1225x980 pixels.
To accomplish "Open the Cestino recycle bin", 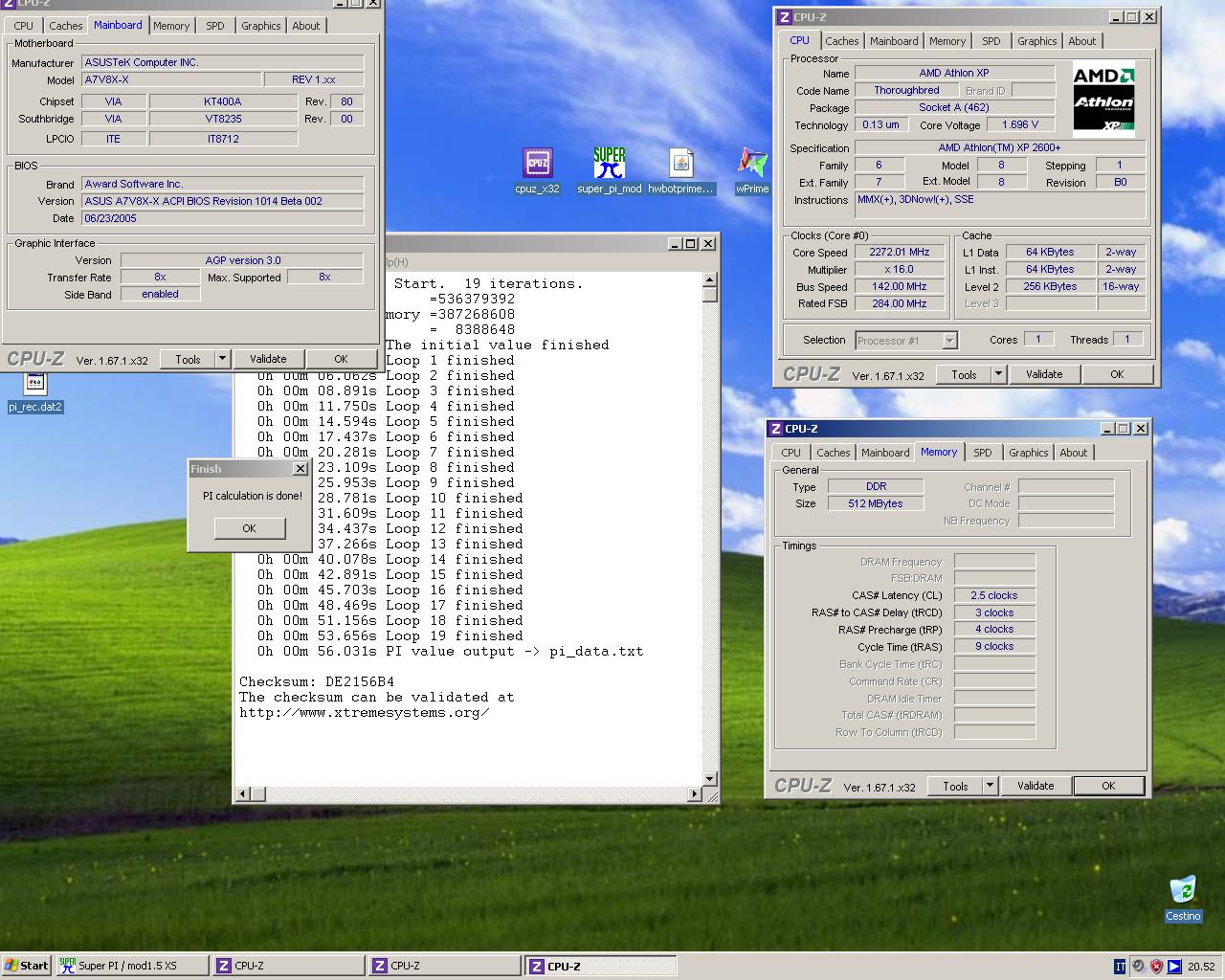I will click(1183, 898).
